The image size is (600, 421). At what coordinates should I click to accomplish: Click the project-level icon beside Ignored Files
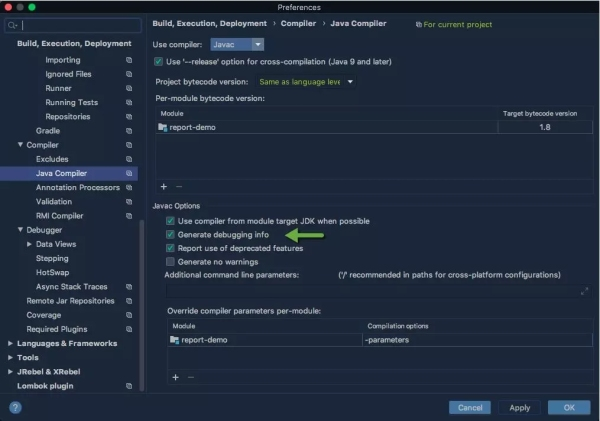(x=129, y=74)
